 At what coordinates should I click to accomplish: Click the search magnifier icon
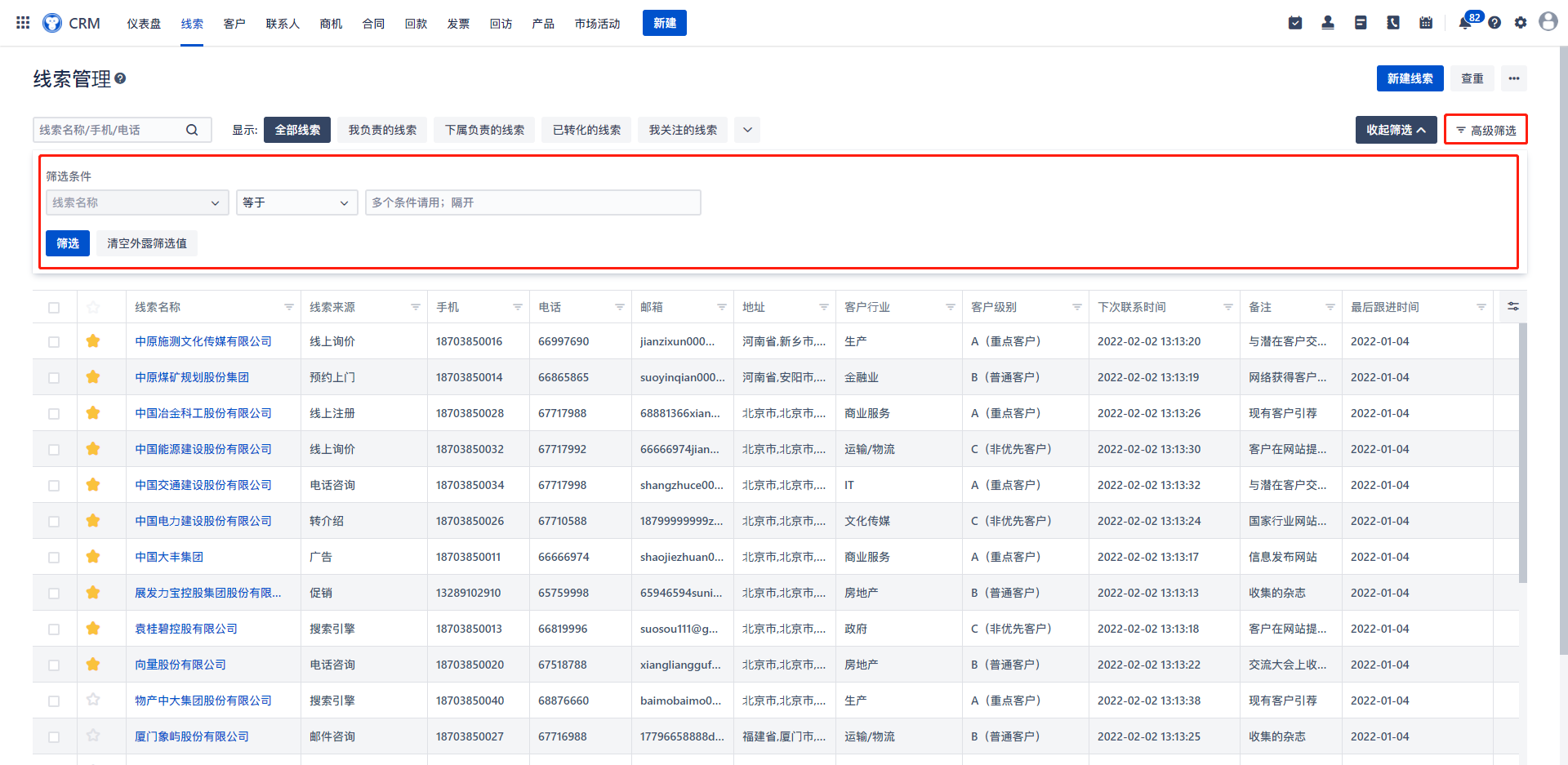tap(192, 130)
